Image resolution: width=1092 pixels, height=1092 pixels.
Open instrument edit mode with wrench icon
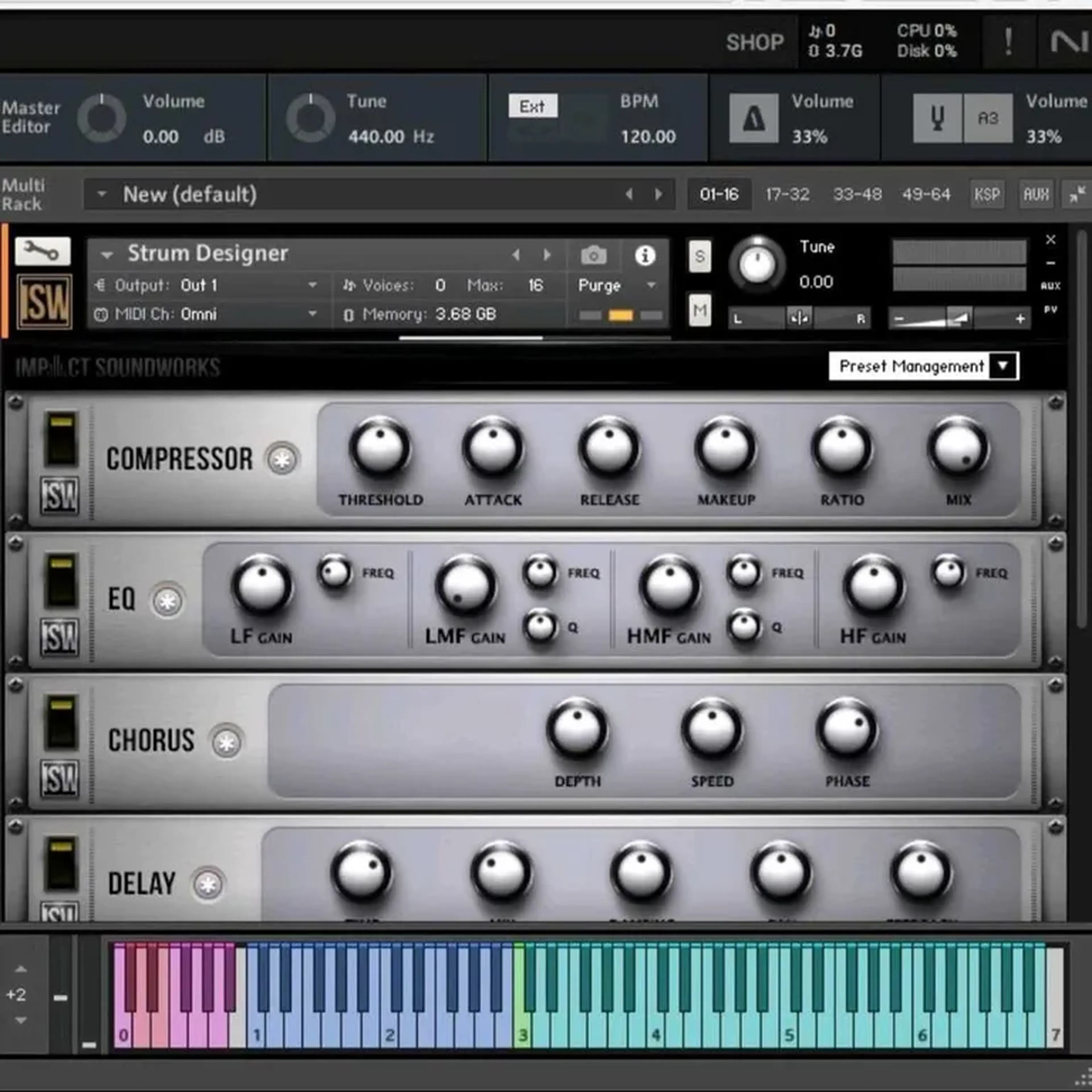click(x=42, y=251)
